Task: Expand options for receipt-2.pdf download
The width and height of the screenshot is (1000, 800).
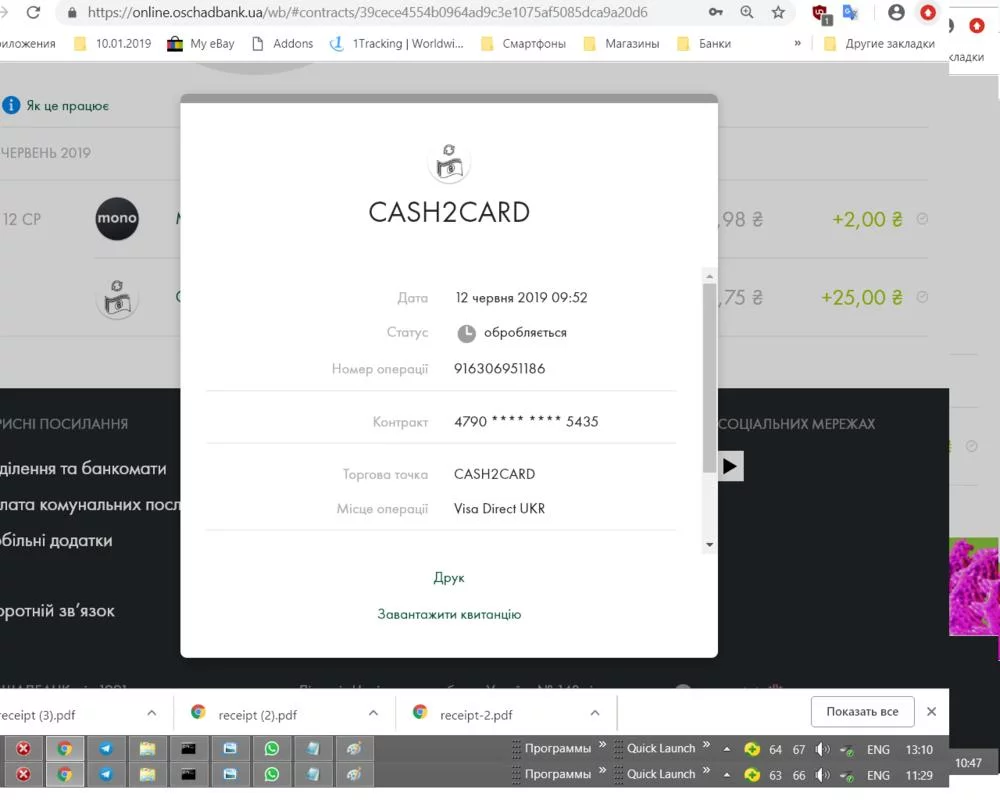Action: [x=595, y=713]
